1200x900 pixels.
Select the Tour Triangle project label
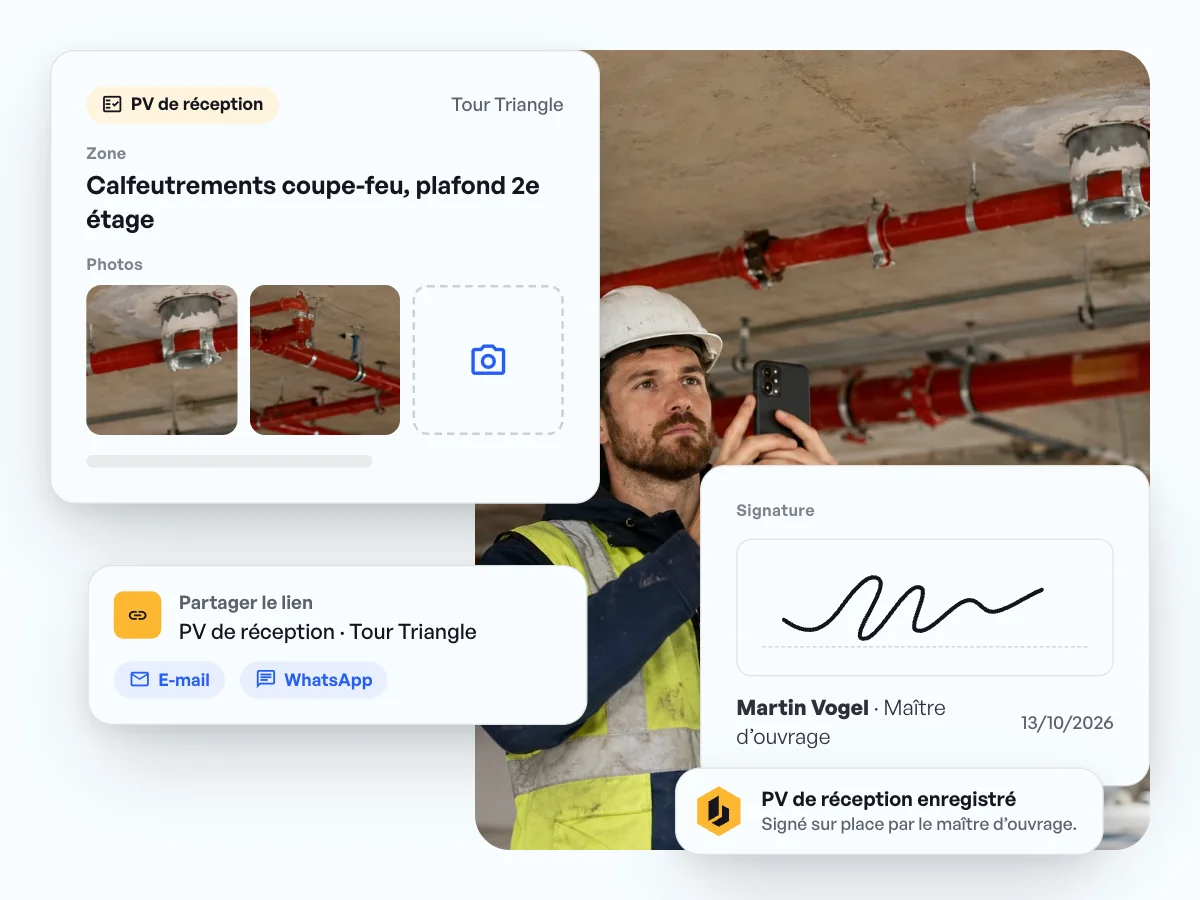[507, 105]
